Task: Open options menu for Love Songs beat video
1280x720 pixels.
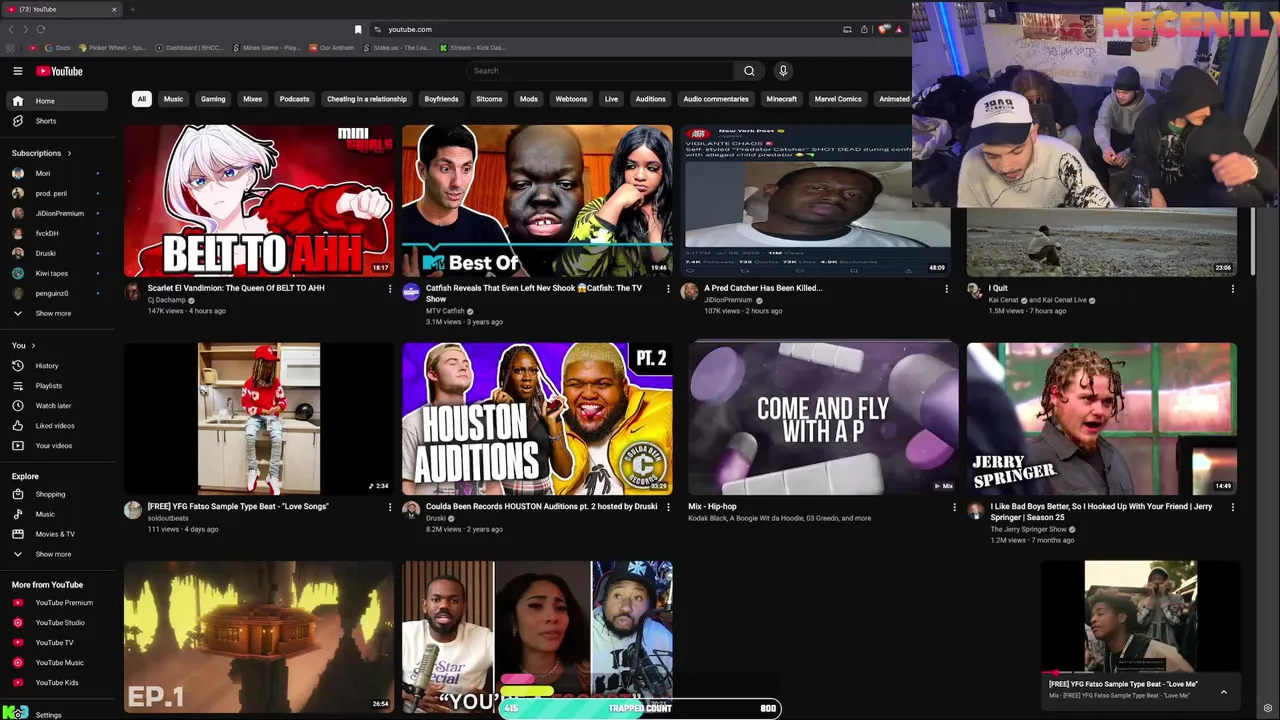Action: click(x=390, y=507)
